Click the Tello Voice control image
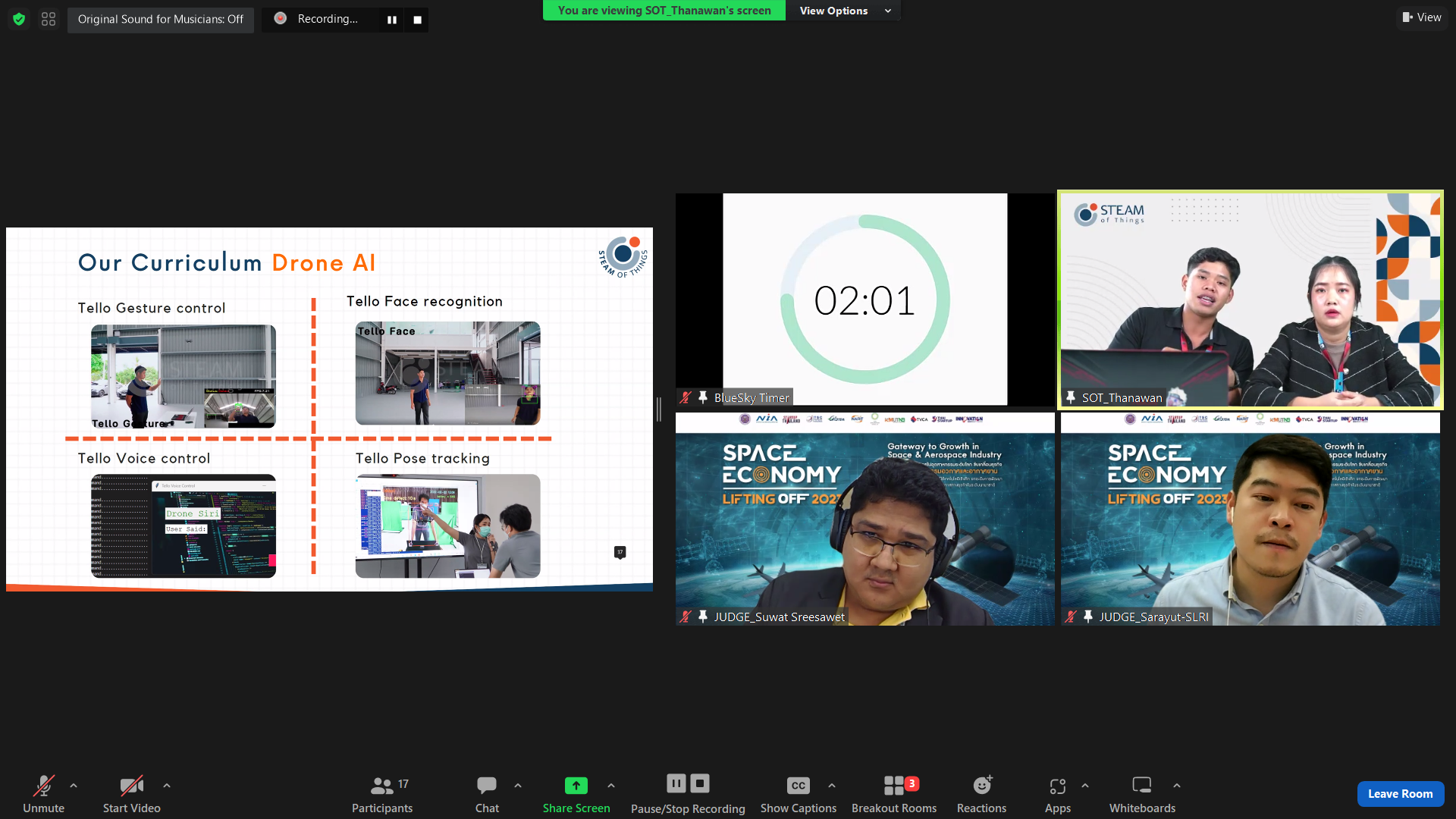This screenshot has width=1456, height=819. [184, 526]
